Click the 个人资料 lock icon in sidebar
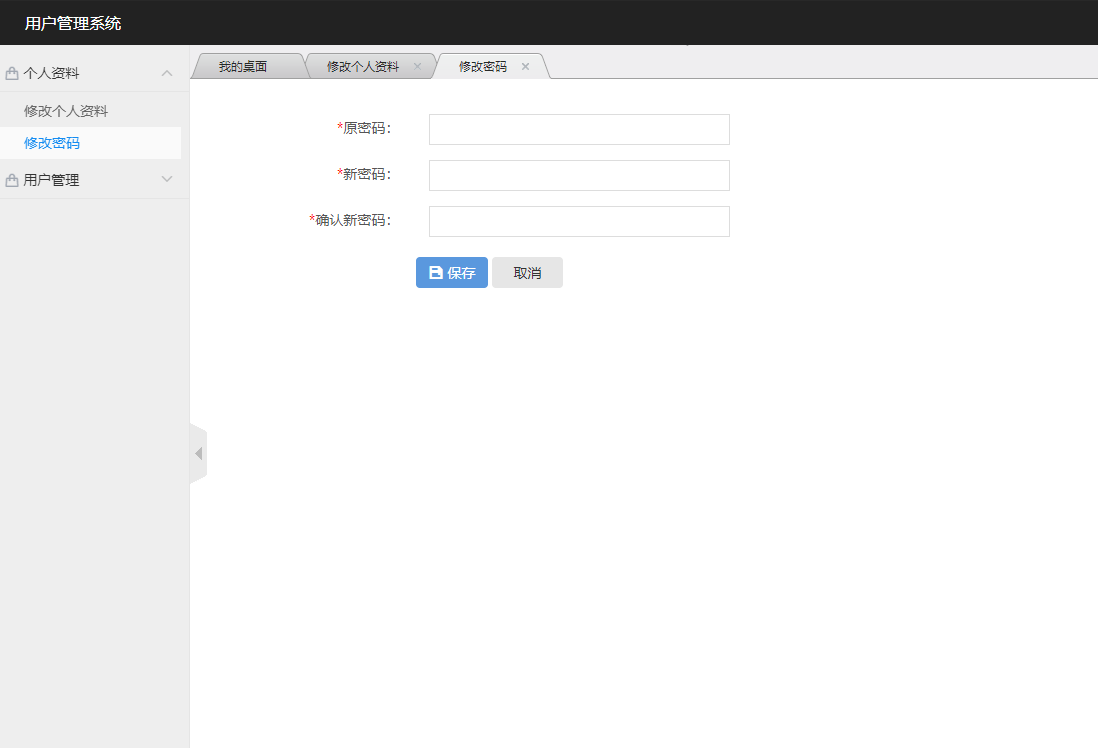 12,72
